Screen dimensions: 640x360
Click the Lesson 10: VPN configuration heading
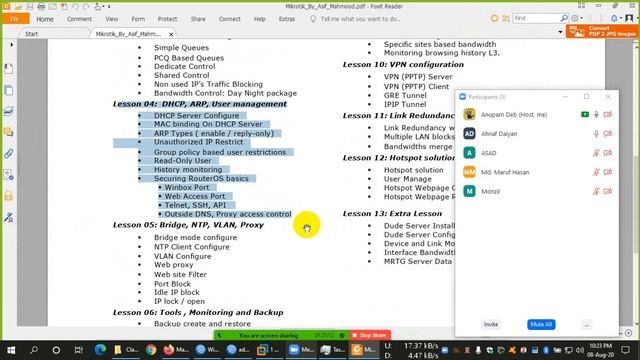tap(403, 64)
